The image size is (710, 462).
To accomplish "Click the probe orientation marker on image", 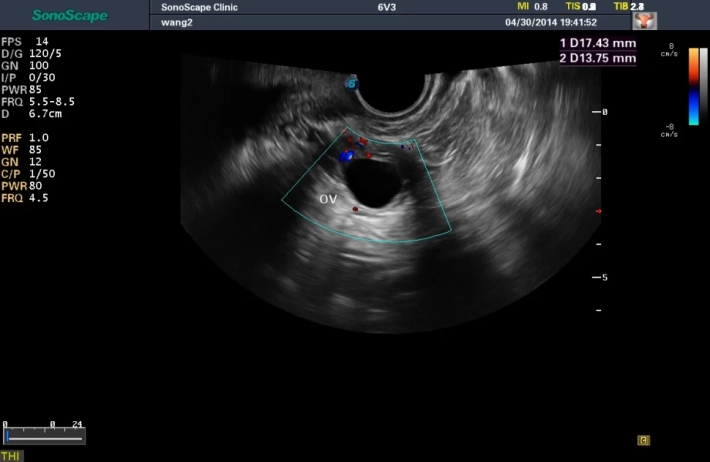I will coord(352,85).
